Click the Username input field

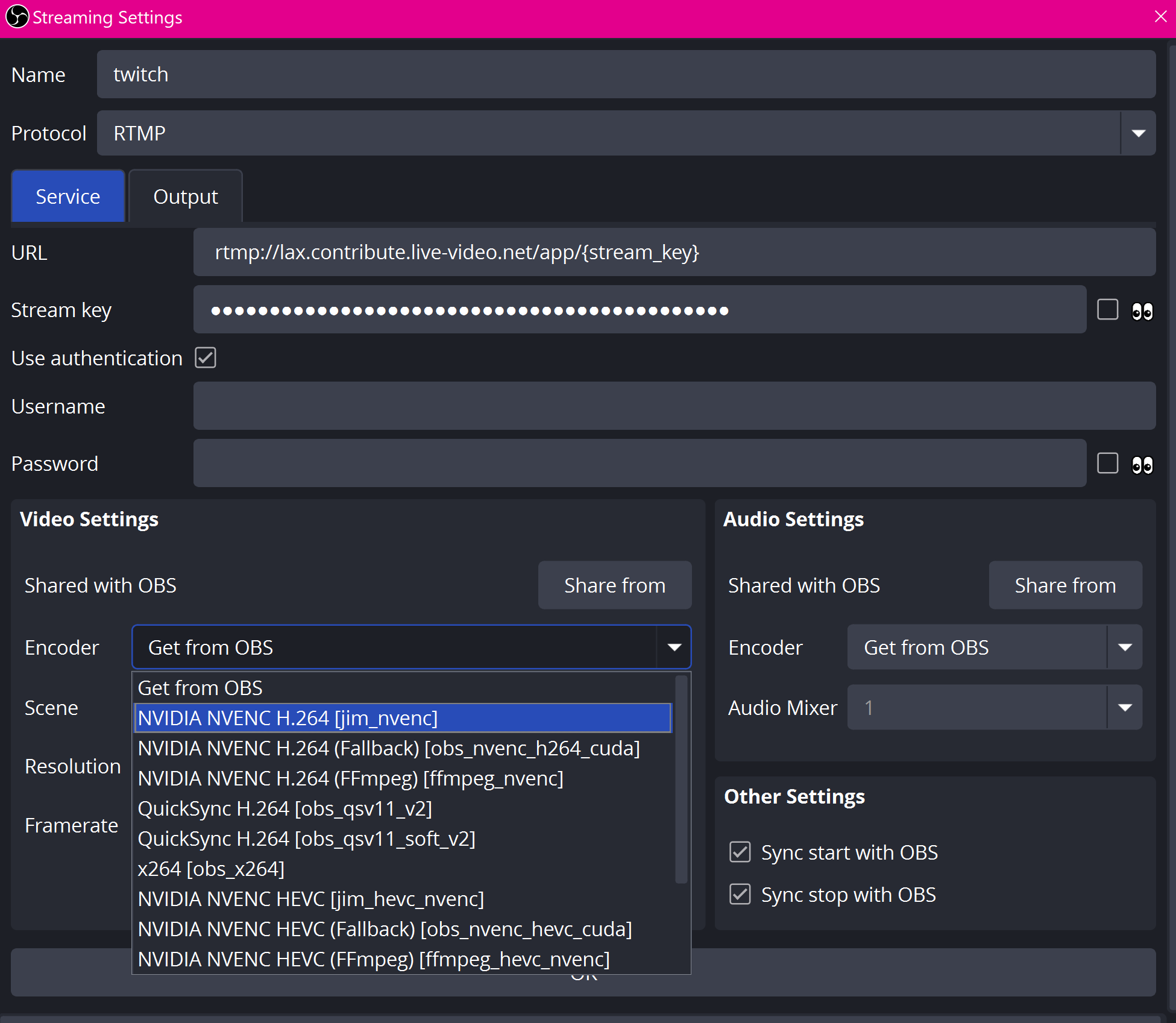(674, 406)
